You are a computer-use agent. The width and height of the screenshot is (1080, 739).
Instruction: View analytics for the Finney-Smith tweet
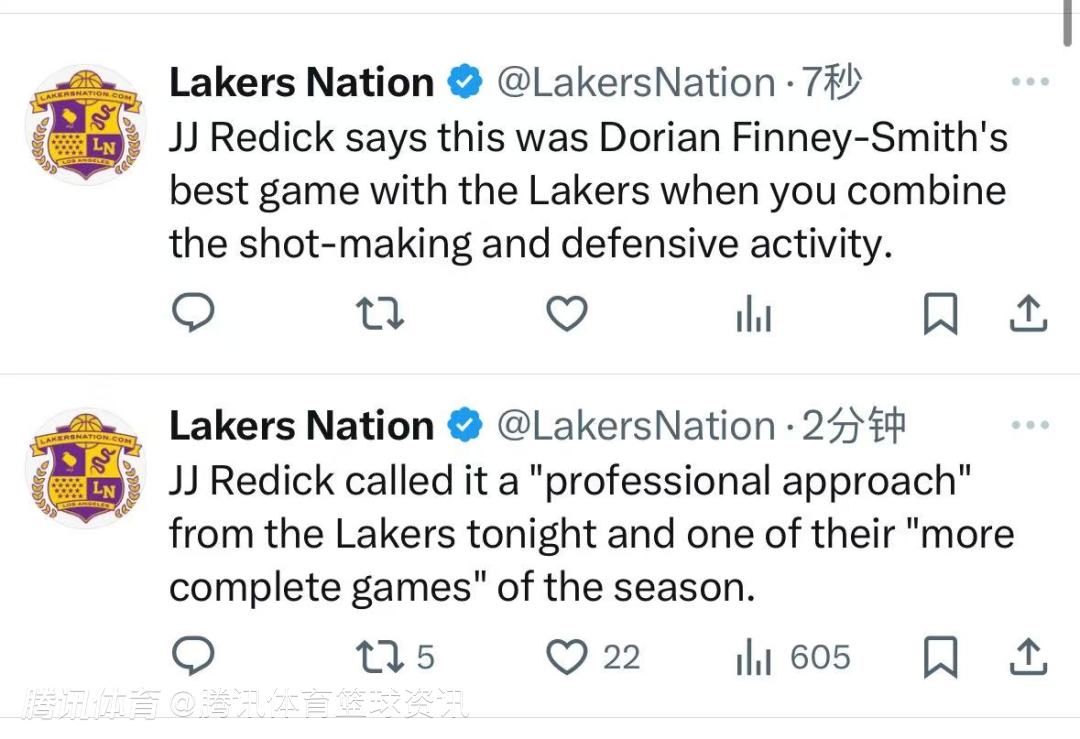[x=753, y=316]
